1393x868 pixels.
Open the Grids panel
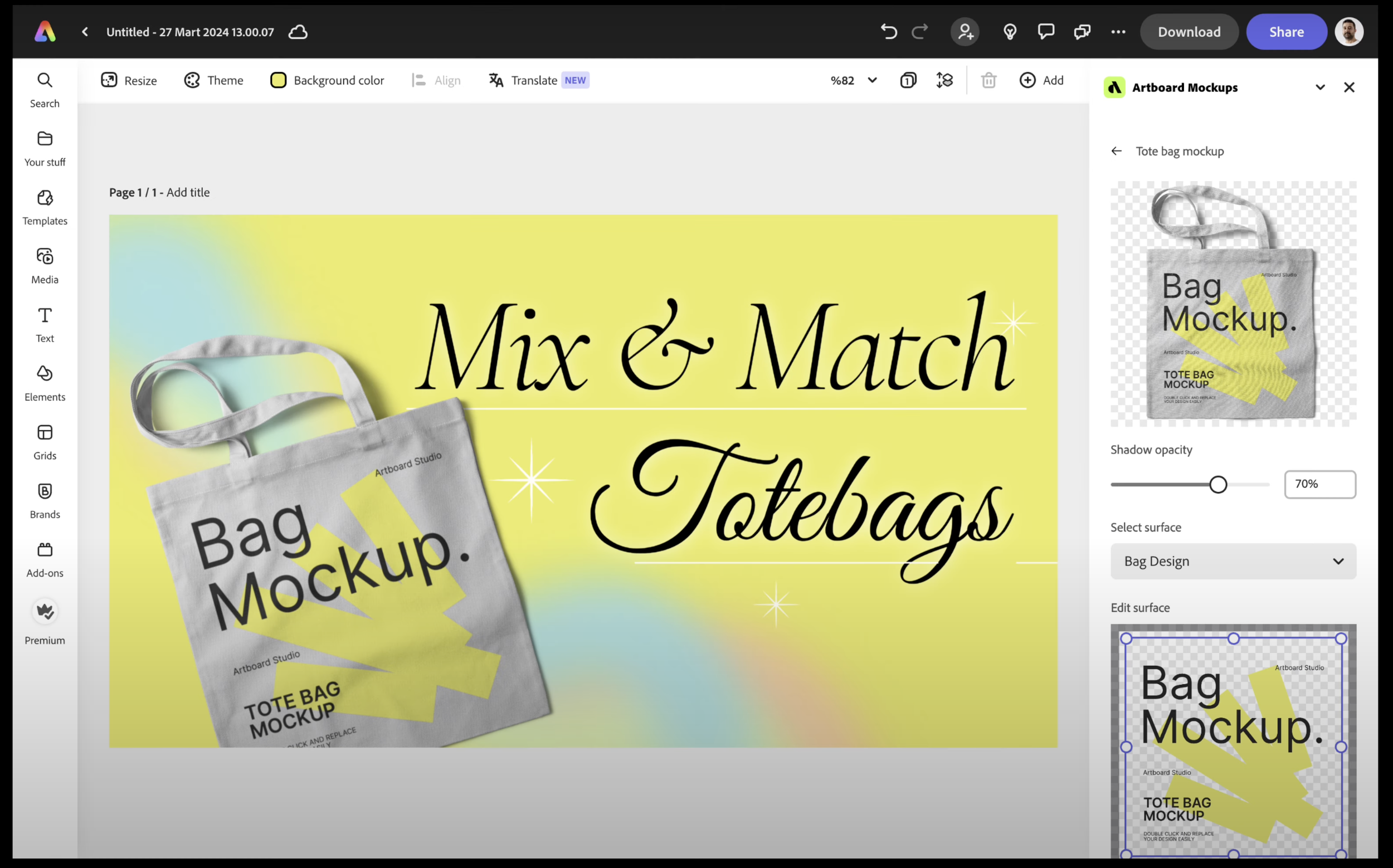point(45,442)
